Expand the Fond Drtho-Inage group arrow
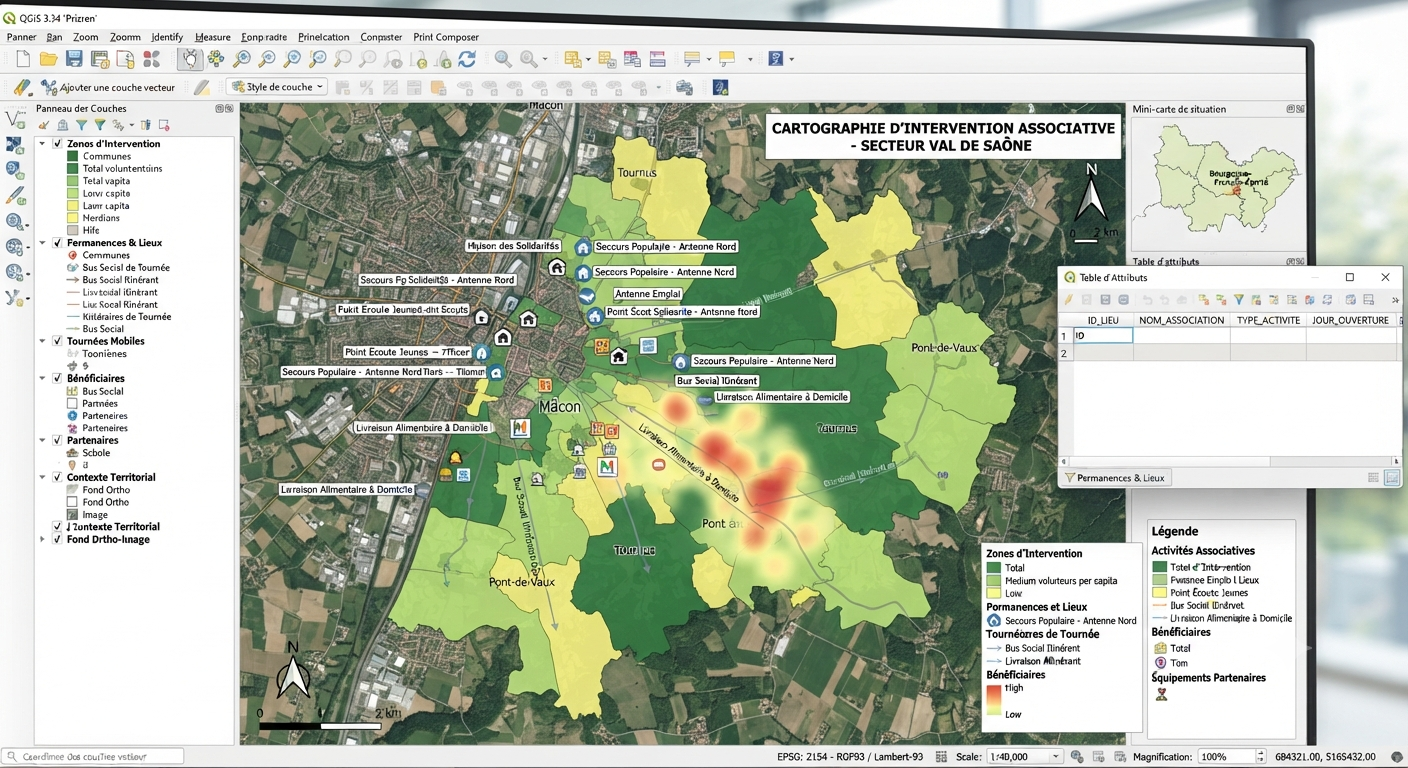The height and width of the screenshot is (768, 1408). click(x=42, y=539)
